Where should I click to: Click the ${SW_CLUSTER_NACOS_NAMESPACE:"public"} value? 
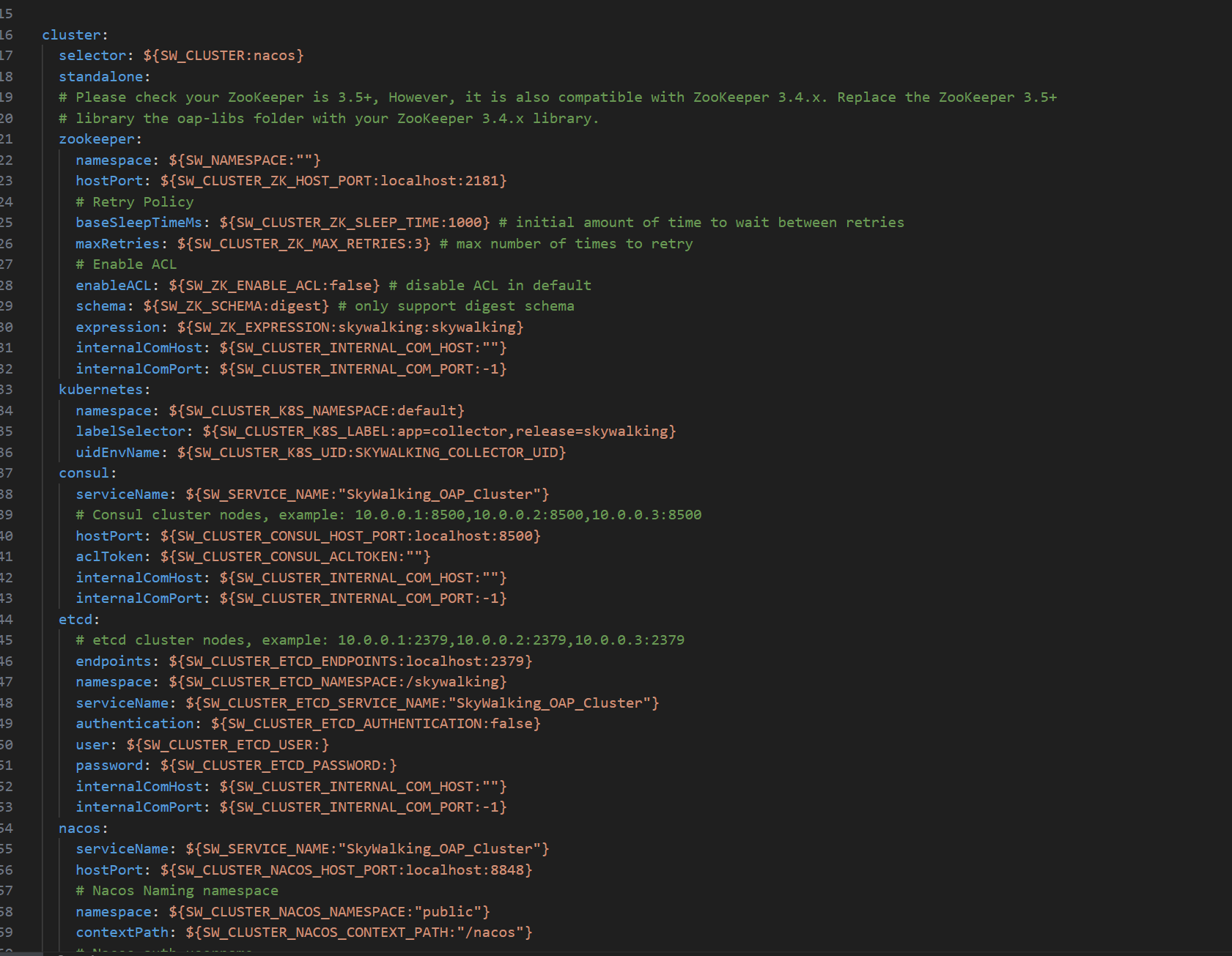pos(329,912)
